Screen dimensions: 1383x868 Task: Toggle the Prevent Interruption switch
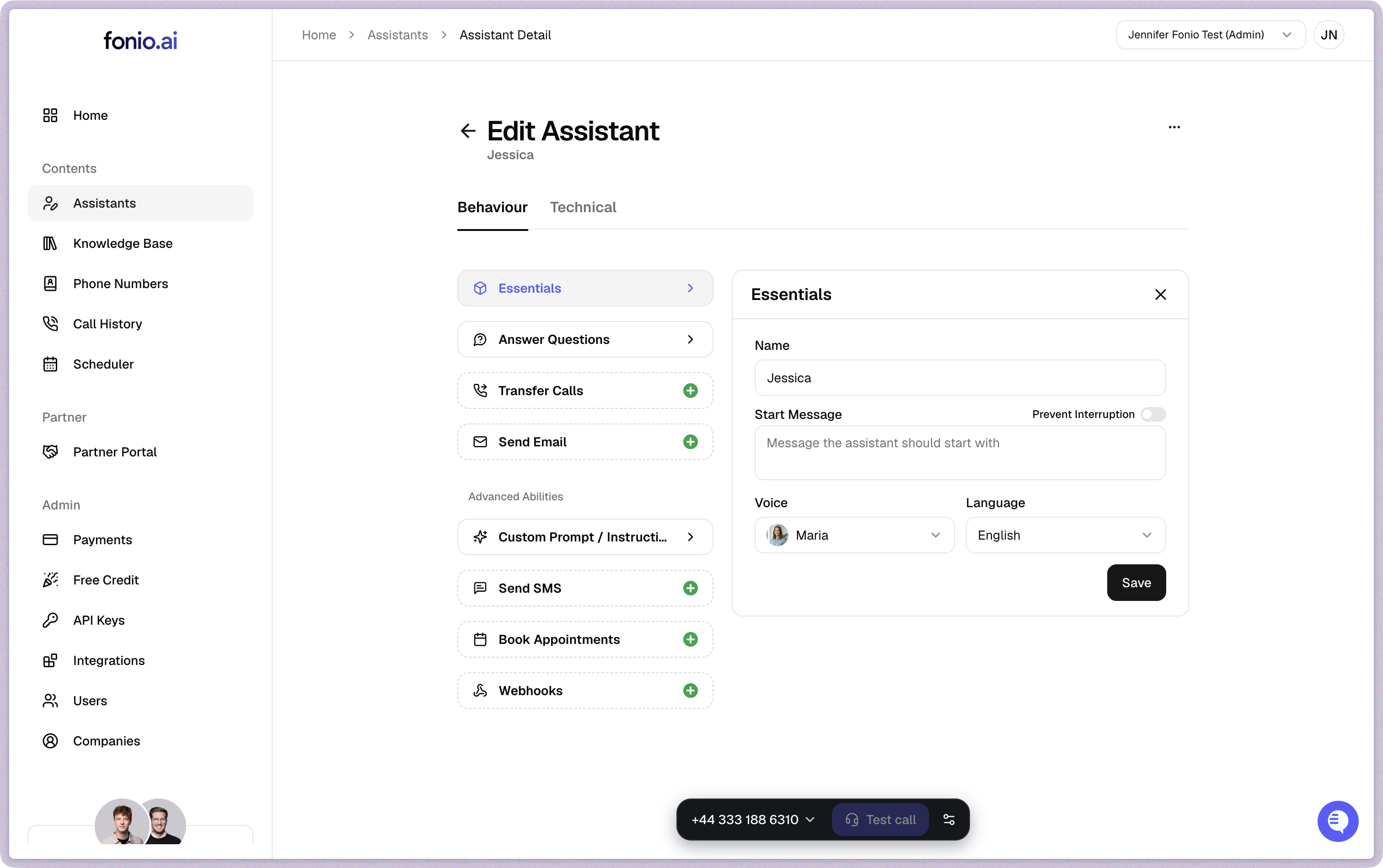click(x=1152, y=414)
